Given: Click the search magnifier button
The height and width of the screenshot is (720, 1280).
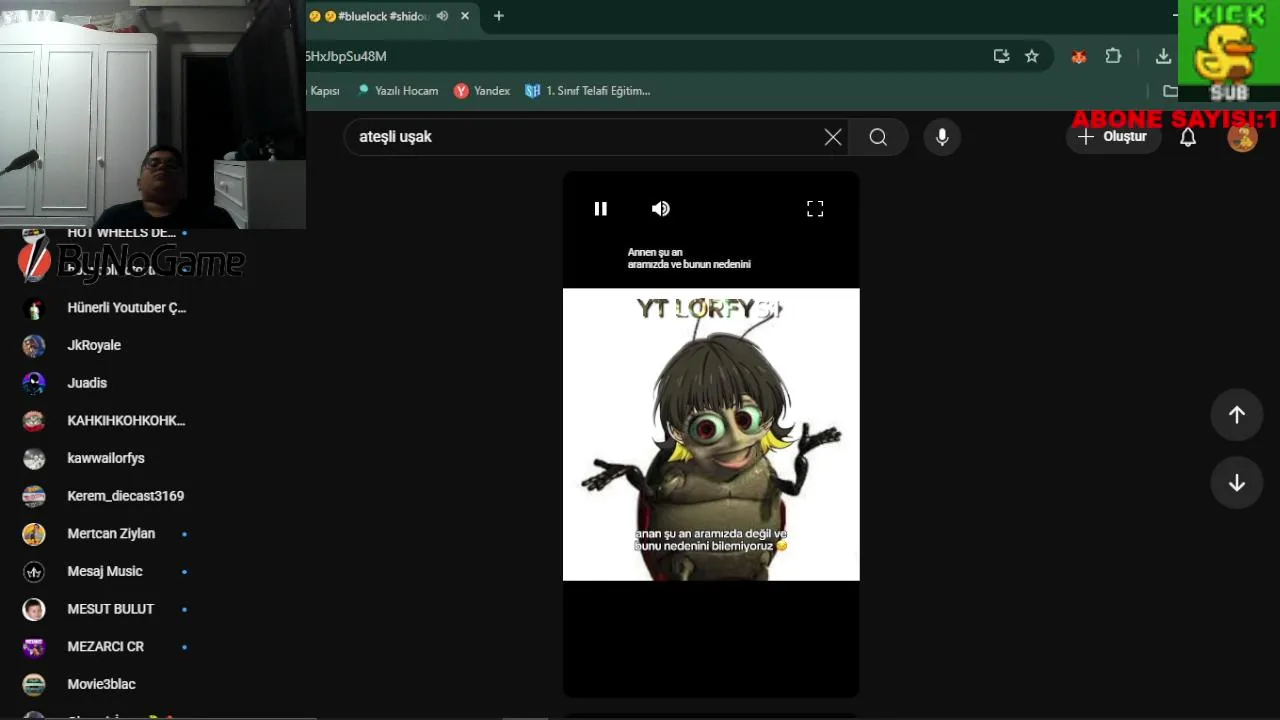Looking at the screenshot, I should [878, 137].
